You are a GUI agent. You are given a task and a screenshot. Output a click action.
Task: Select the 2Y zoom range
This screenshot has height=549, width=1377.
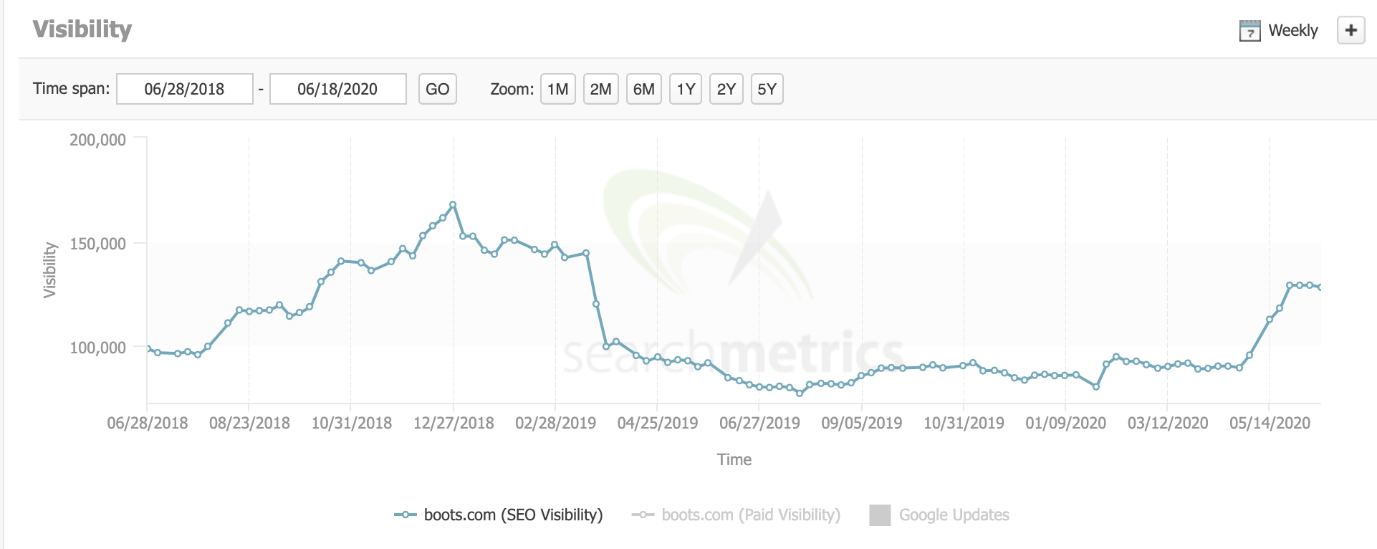coord(726,89)
